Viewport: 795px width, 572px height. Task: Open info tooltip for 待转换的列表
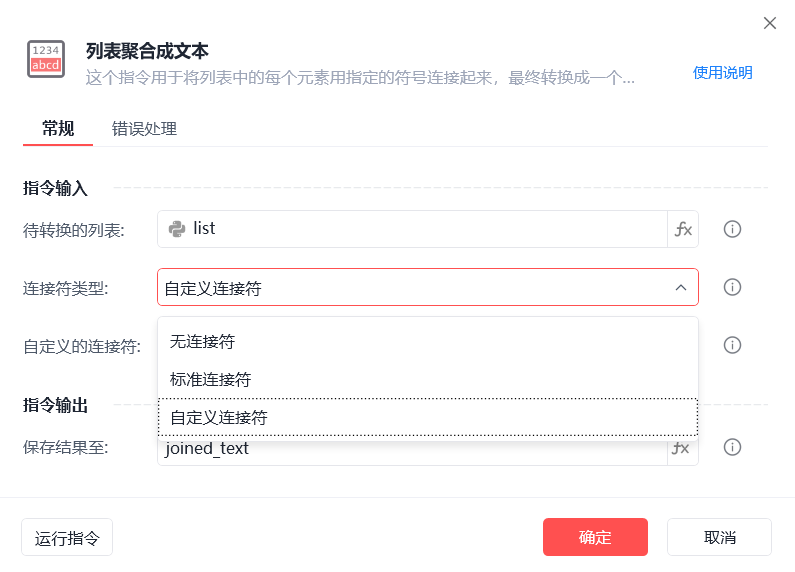pyautogui.click(x=732, y=229)
